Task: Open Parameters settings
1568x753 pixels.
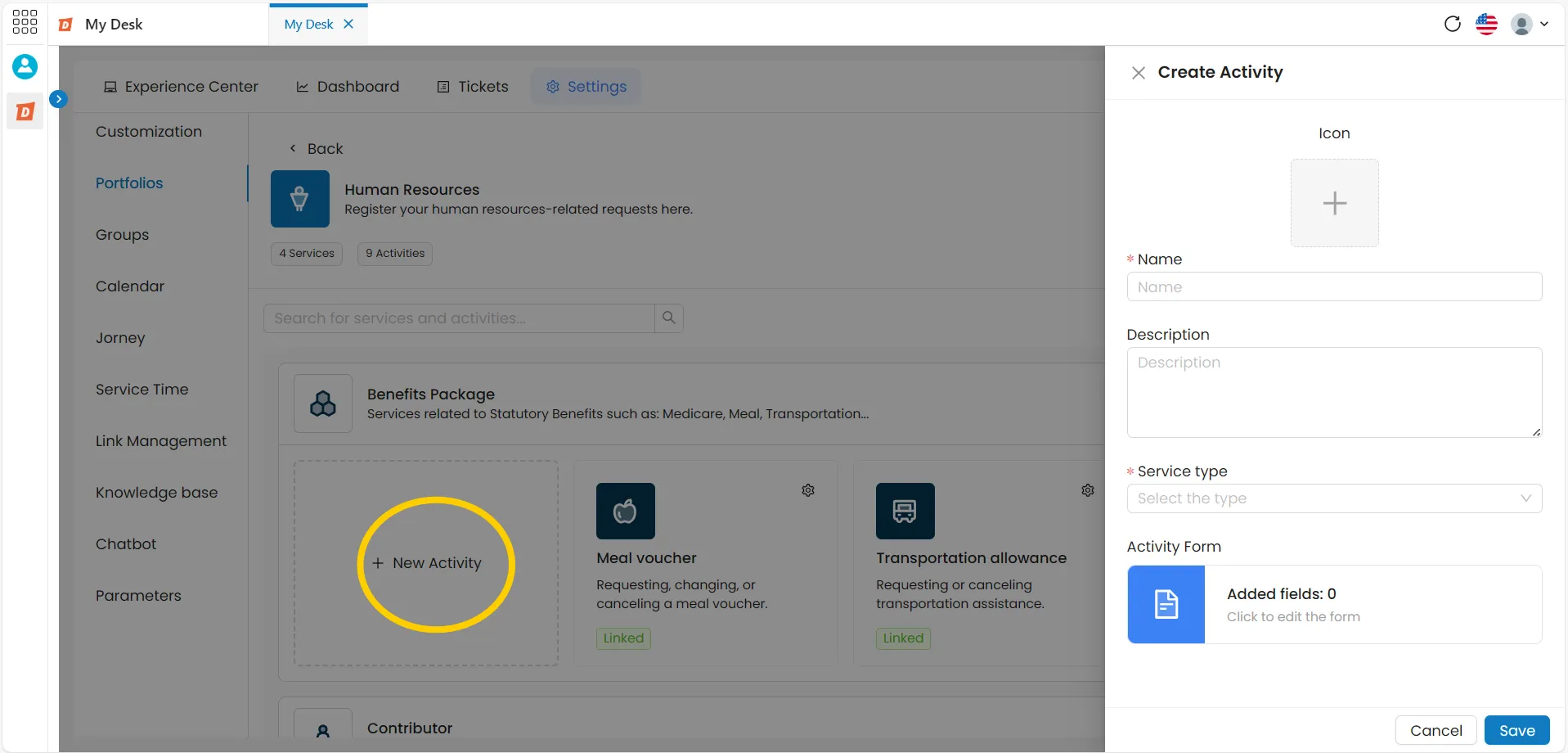Action: click(x=138, y=596)
